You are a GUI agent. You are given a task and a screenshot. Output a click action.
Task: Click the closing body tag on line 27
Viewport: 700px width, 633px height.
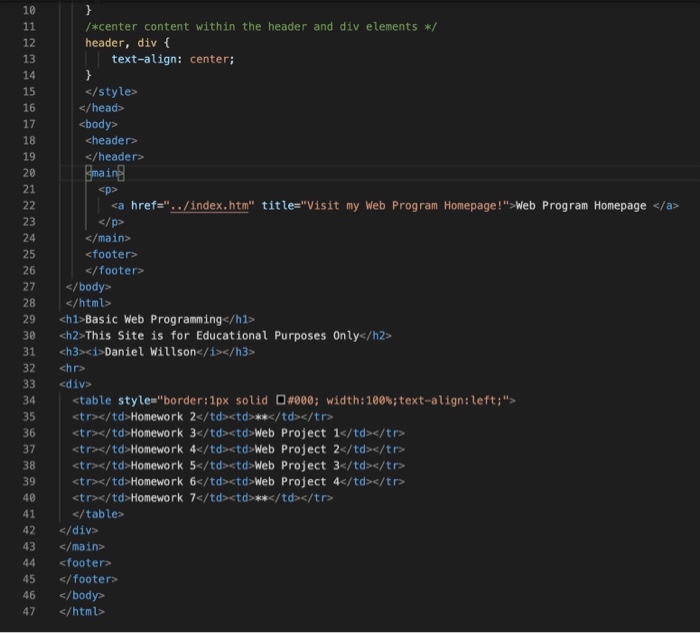pos(88,287)
